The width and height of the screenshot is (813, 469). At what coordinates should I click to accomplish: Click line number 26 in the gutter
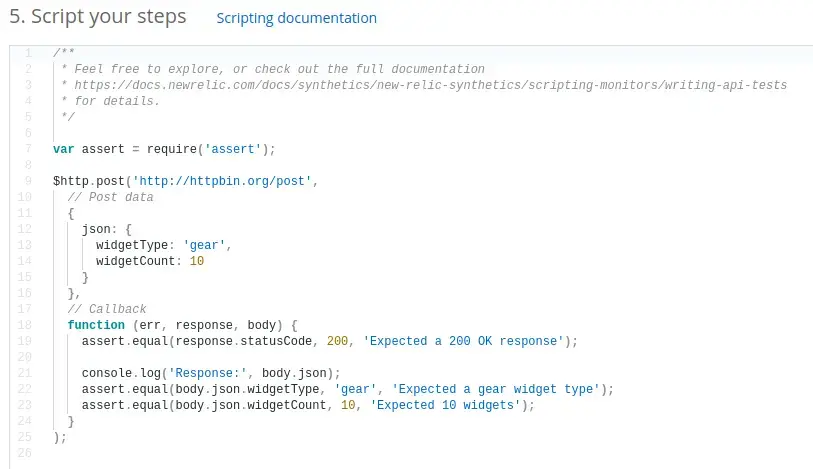(x=25, y=453)
